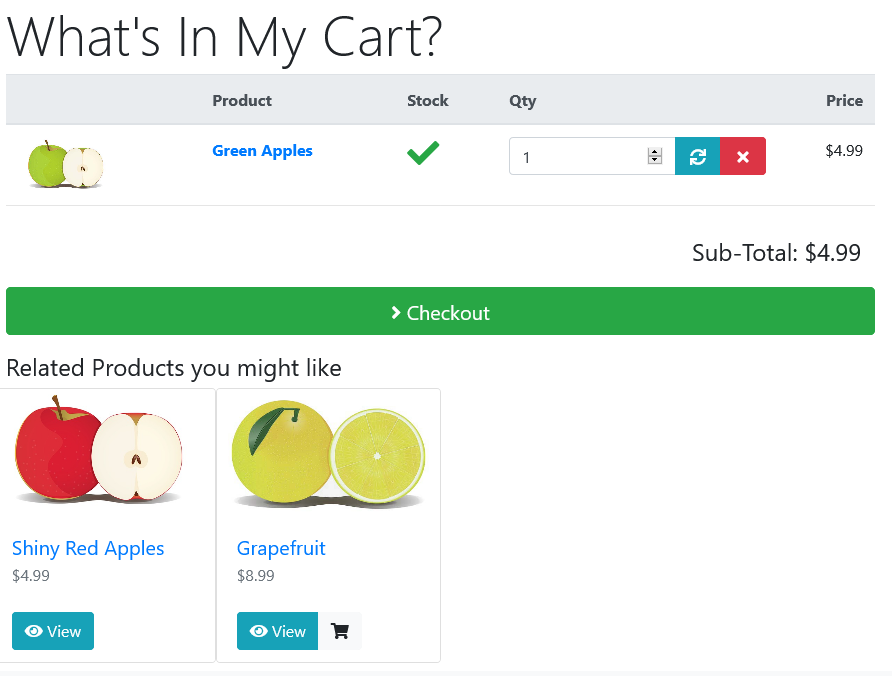Proceed with the green Checkout button
The height and width of the screenshot is (676, 892).
click(440, 311)
